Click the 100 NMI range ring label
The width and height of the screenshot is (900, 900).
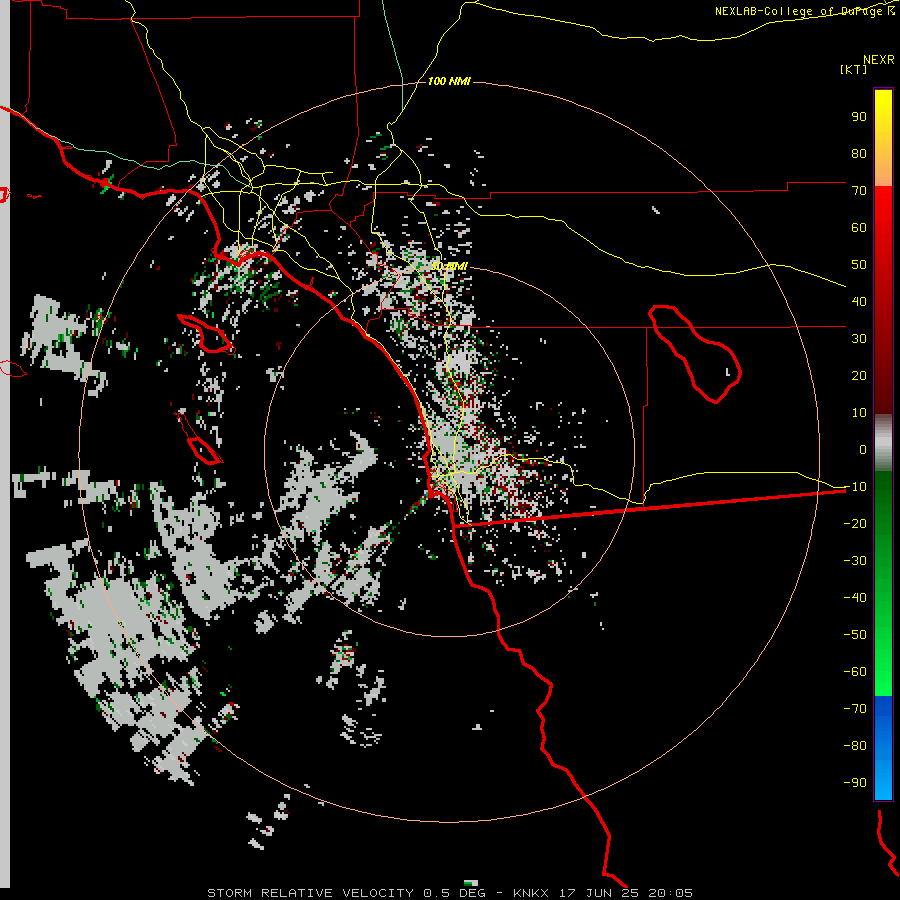point(449,81)
